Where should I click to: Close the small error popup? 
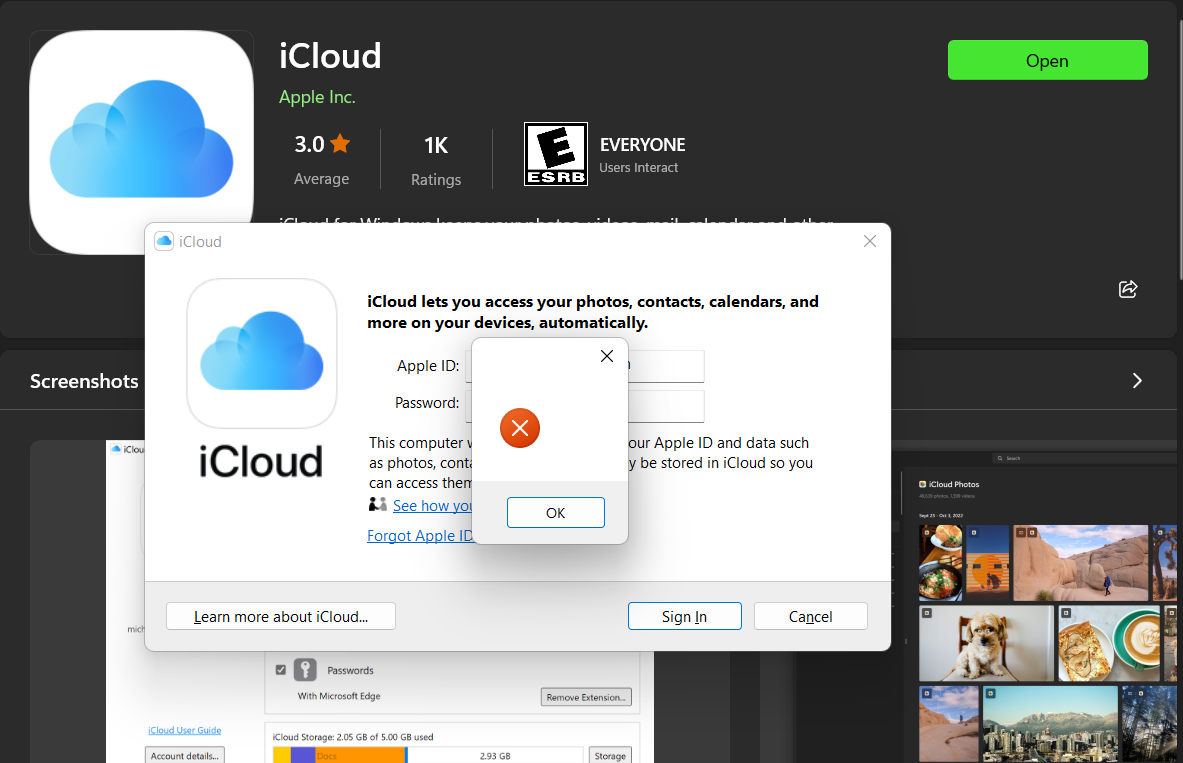(607, 356)
